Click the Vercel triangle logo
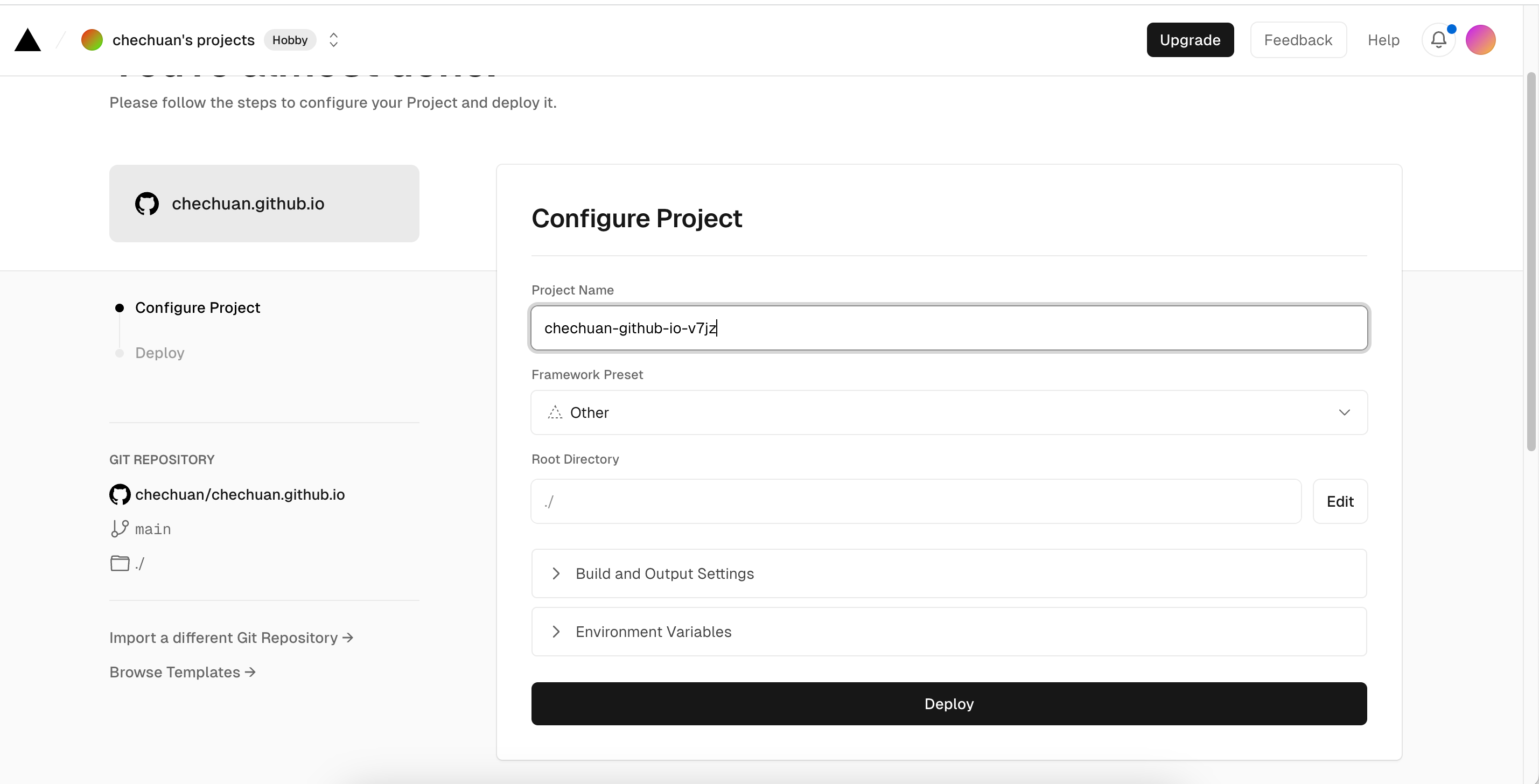Viewport: 1539px width, 784px height. (x=27, y=40)
